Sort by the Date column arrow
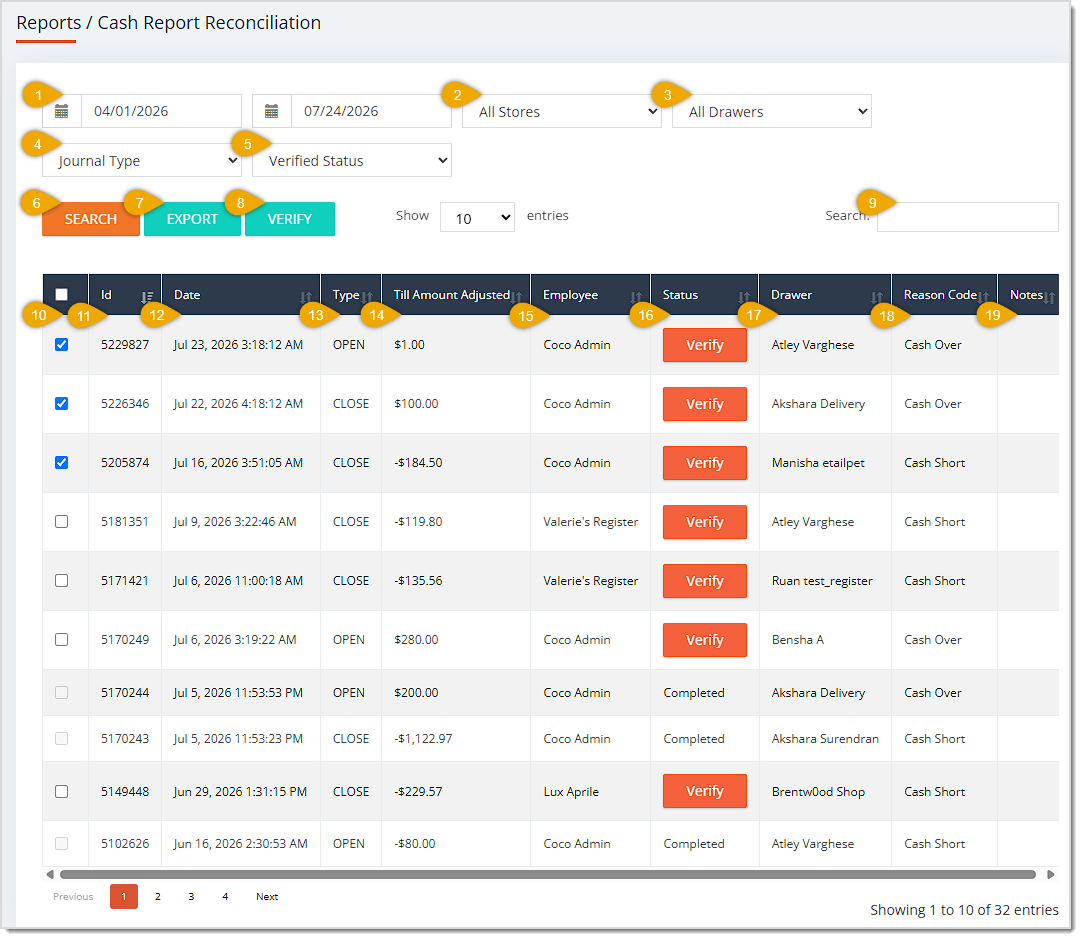The width and height of the screenshot is (1081, 939). pos(306,297)
